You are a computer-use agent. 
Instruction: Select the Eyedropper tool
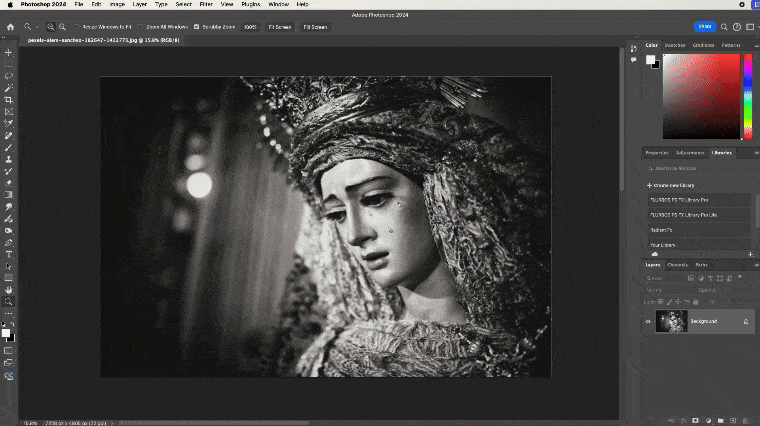9,123
